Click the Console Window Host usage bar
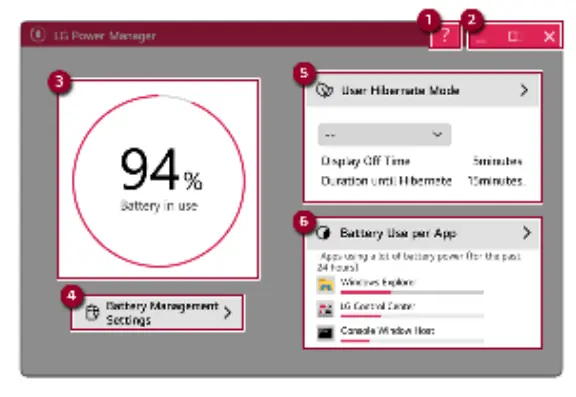 412,341
